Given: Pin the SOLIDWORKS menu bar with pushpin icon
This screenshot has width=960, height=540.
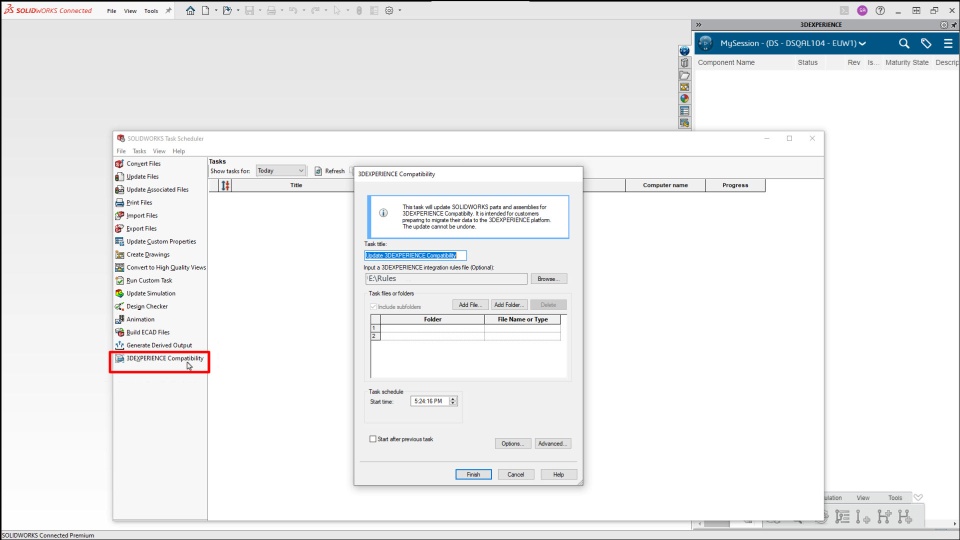Looking at the screenshot, I should (x=168, y=10).
